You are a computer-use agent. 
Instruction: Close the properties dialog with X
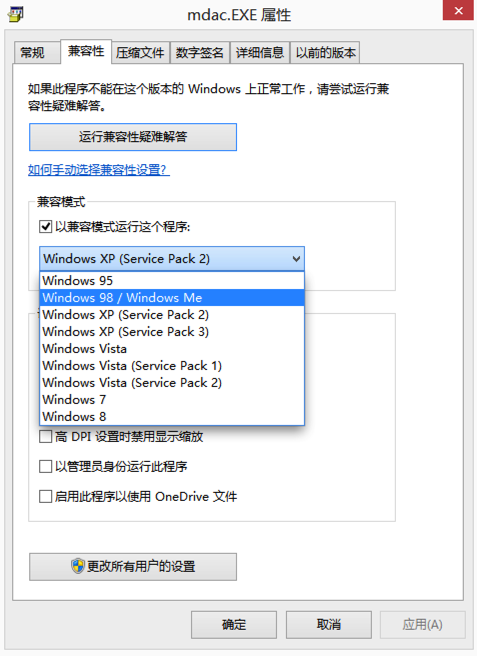458,10
